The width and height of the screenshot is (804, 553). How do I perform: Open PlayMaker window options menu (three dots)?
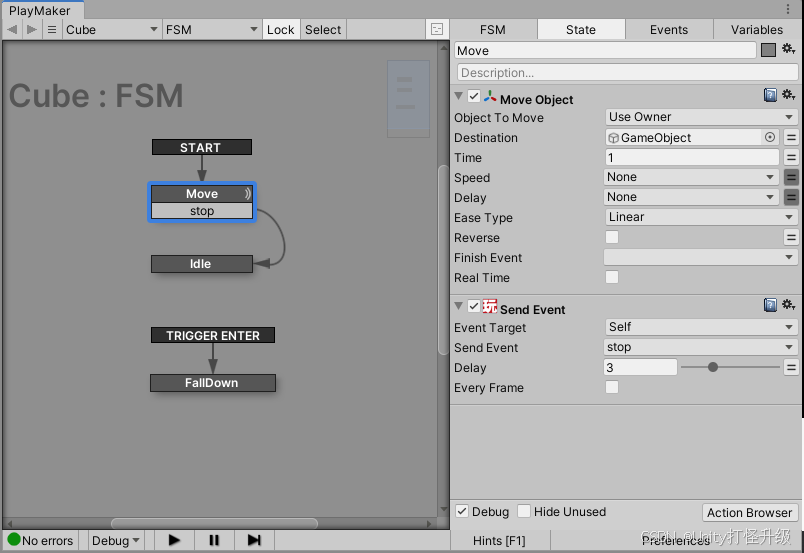click(788, 9)
